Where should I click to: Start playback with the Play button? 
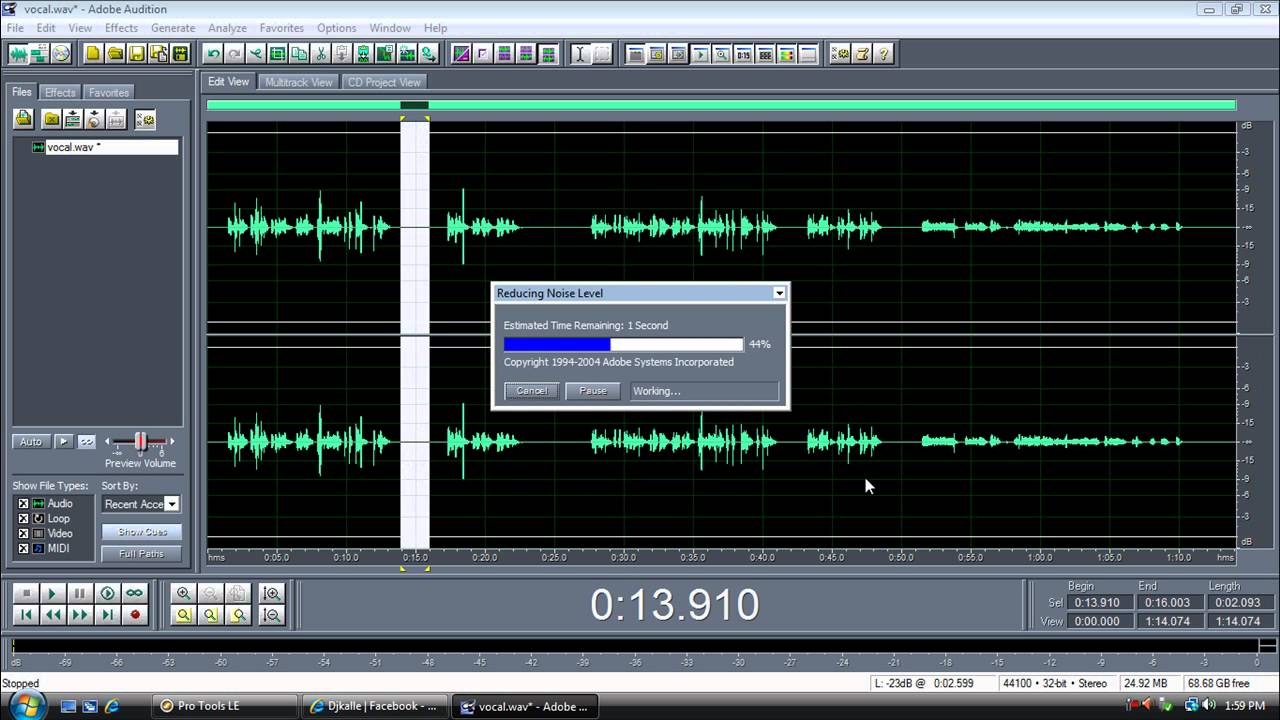point(53,594)
